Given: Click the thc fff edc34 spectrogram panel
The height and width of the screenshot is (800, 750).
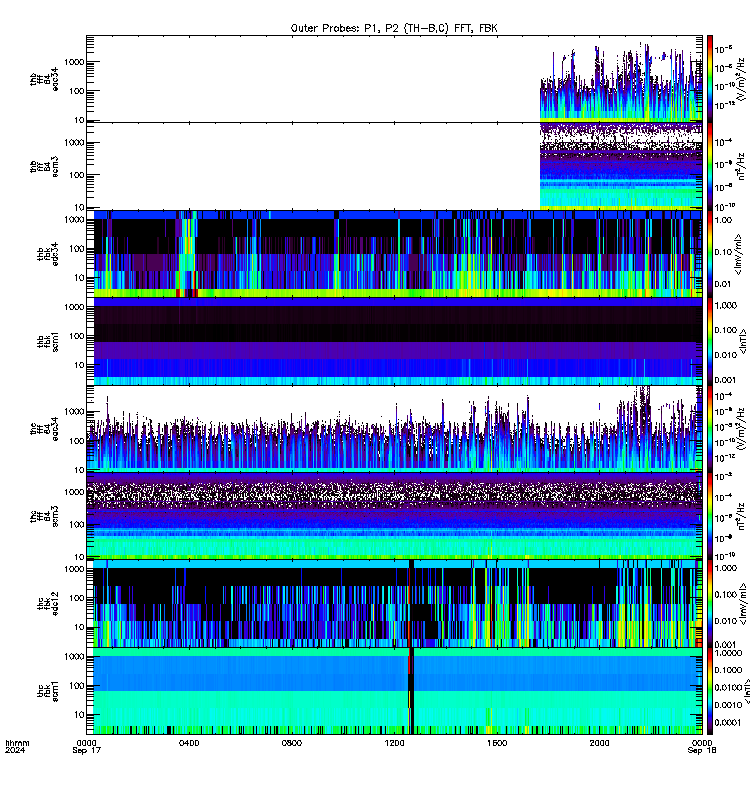Looking at the screenshot, I should (x=394, y=429).
